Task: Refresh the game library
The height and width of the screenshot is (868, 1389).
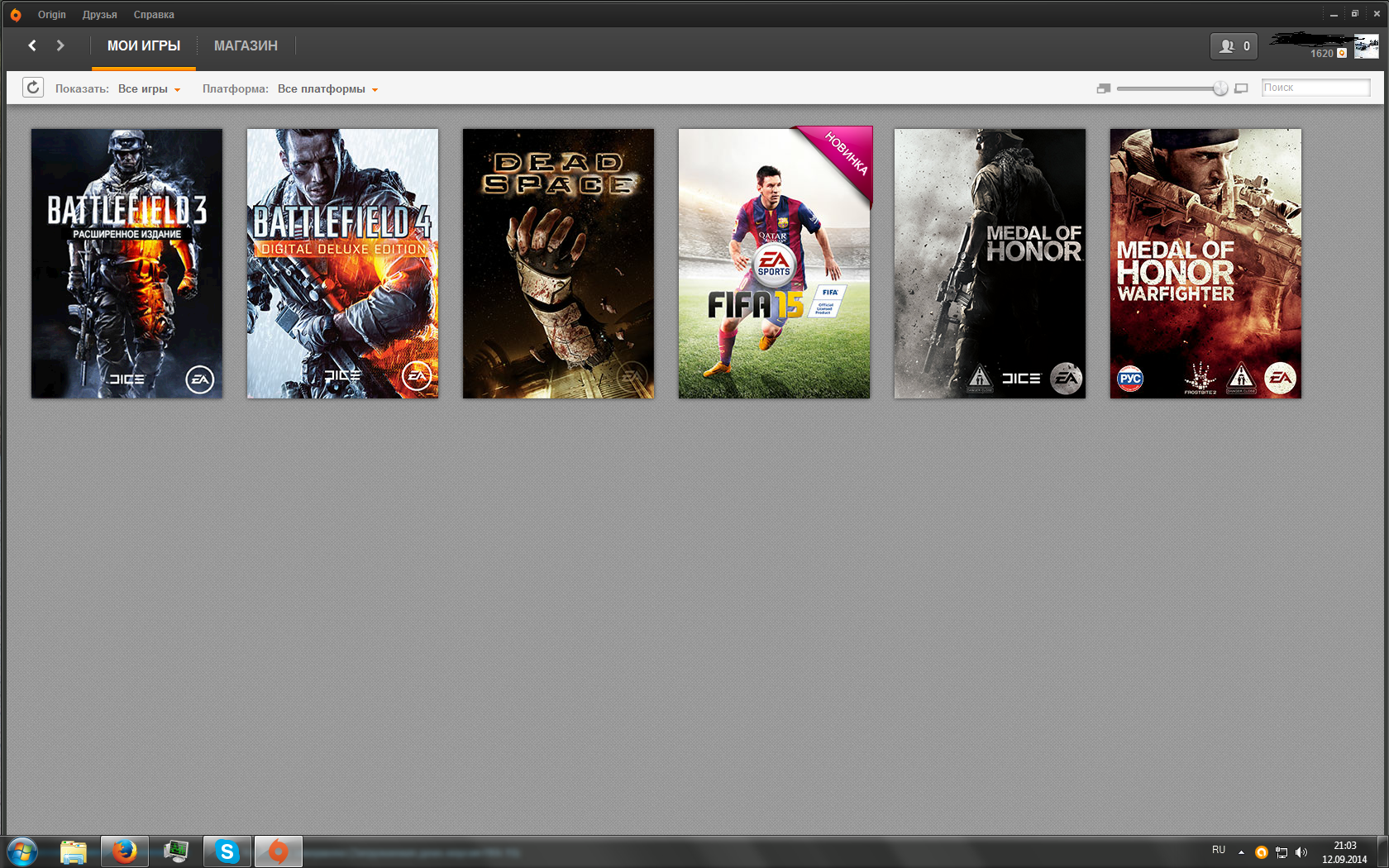Action: pyautogui.click(x=33, y=88)
